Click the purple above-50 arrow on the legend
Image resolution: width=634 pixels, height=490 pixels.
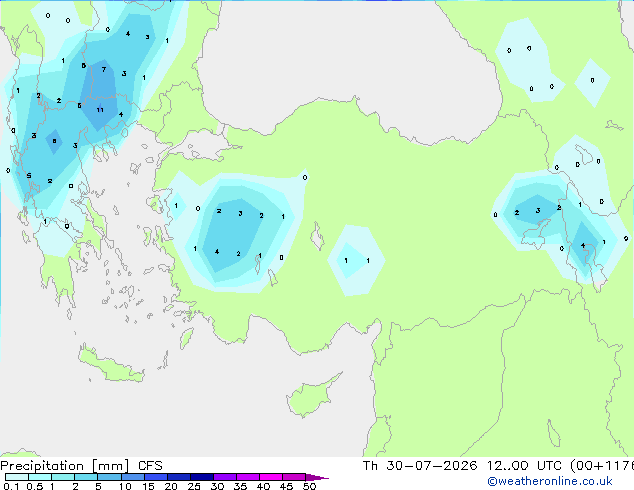point(317,477)
